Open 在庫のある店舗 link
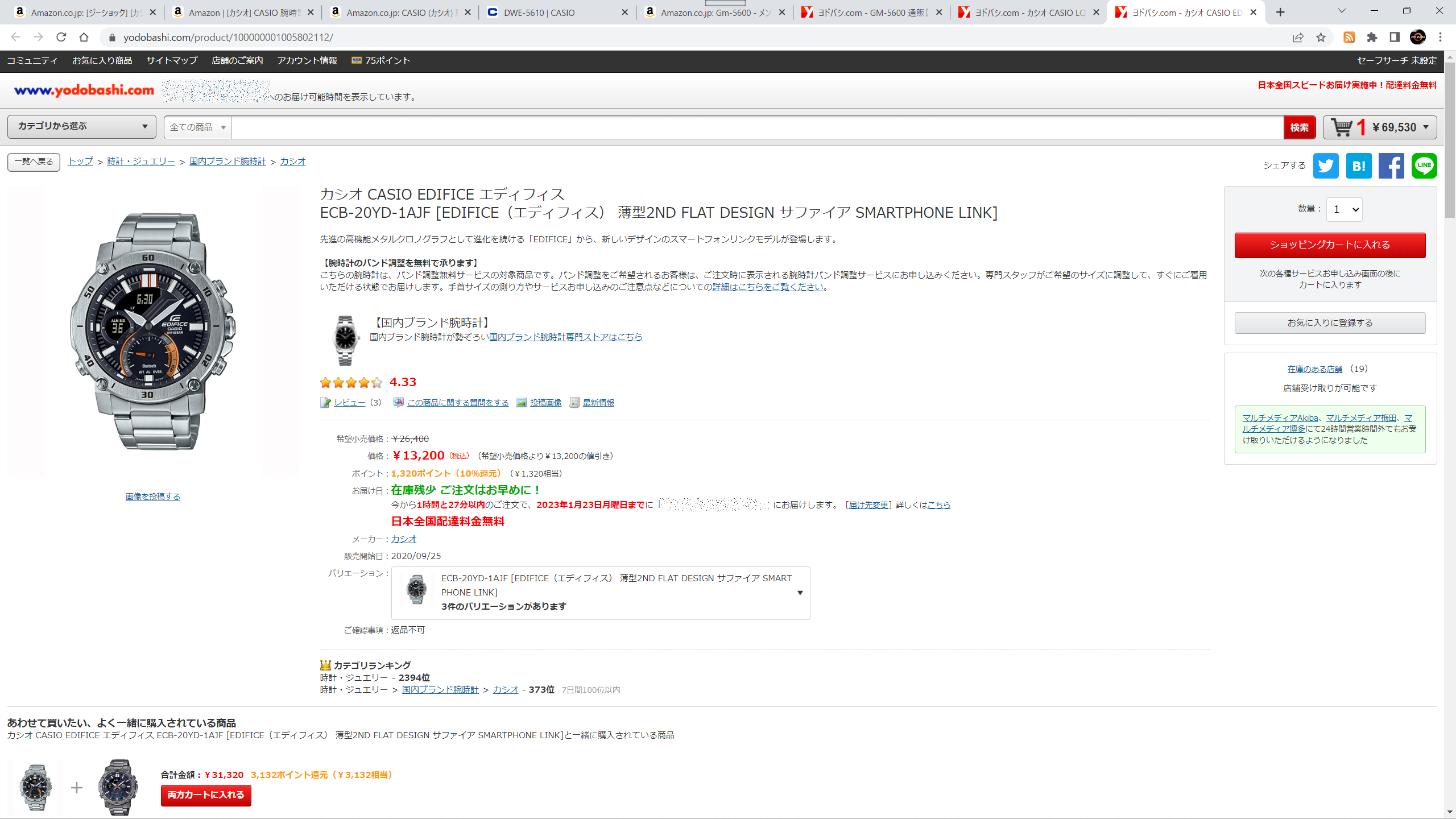1456x819 pixels. pyautogui.click(x=1314, y=369)
